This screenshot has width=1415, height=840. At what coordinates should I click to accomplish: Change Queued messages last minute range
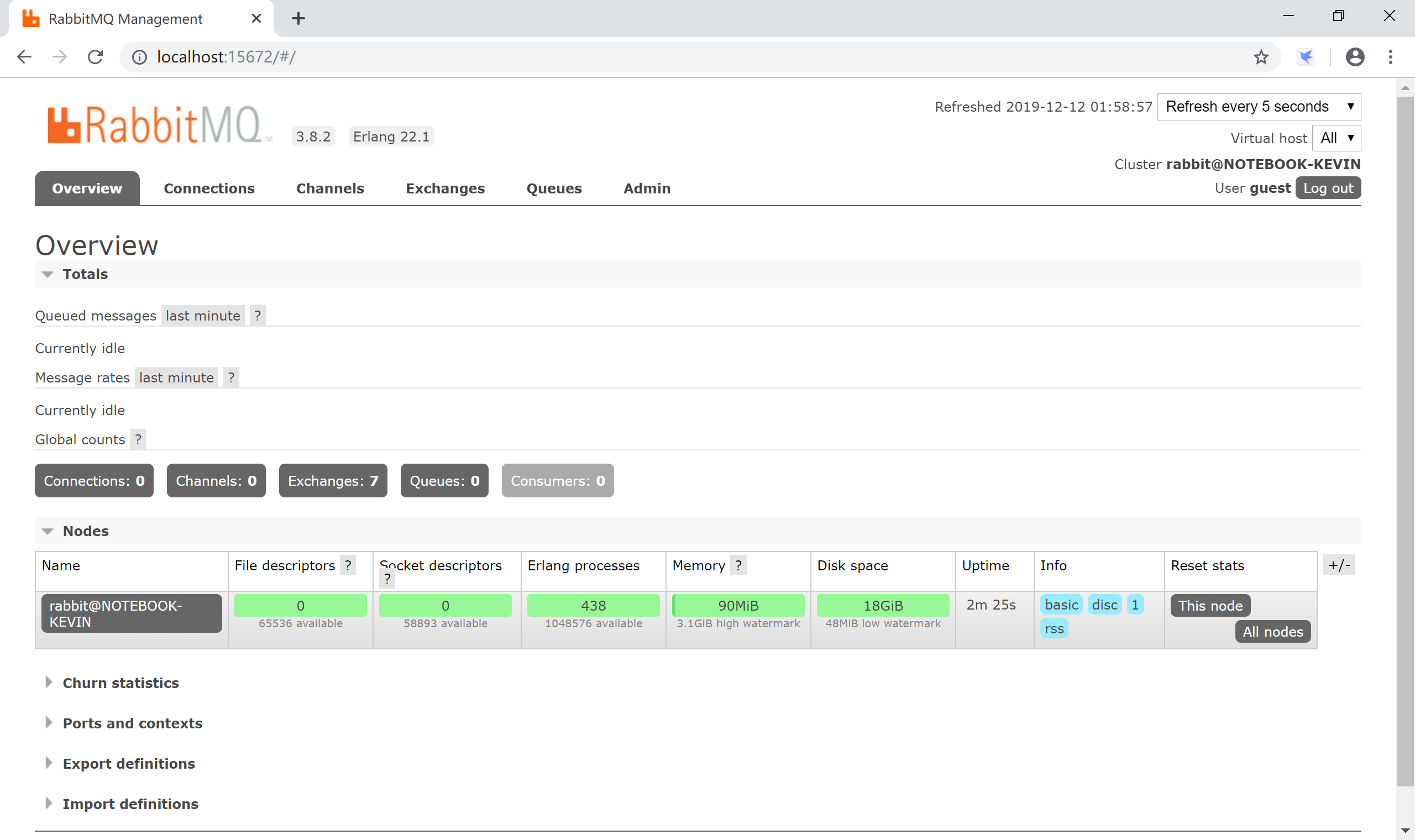point(203,316)
